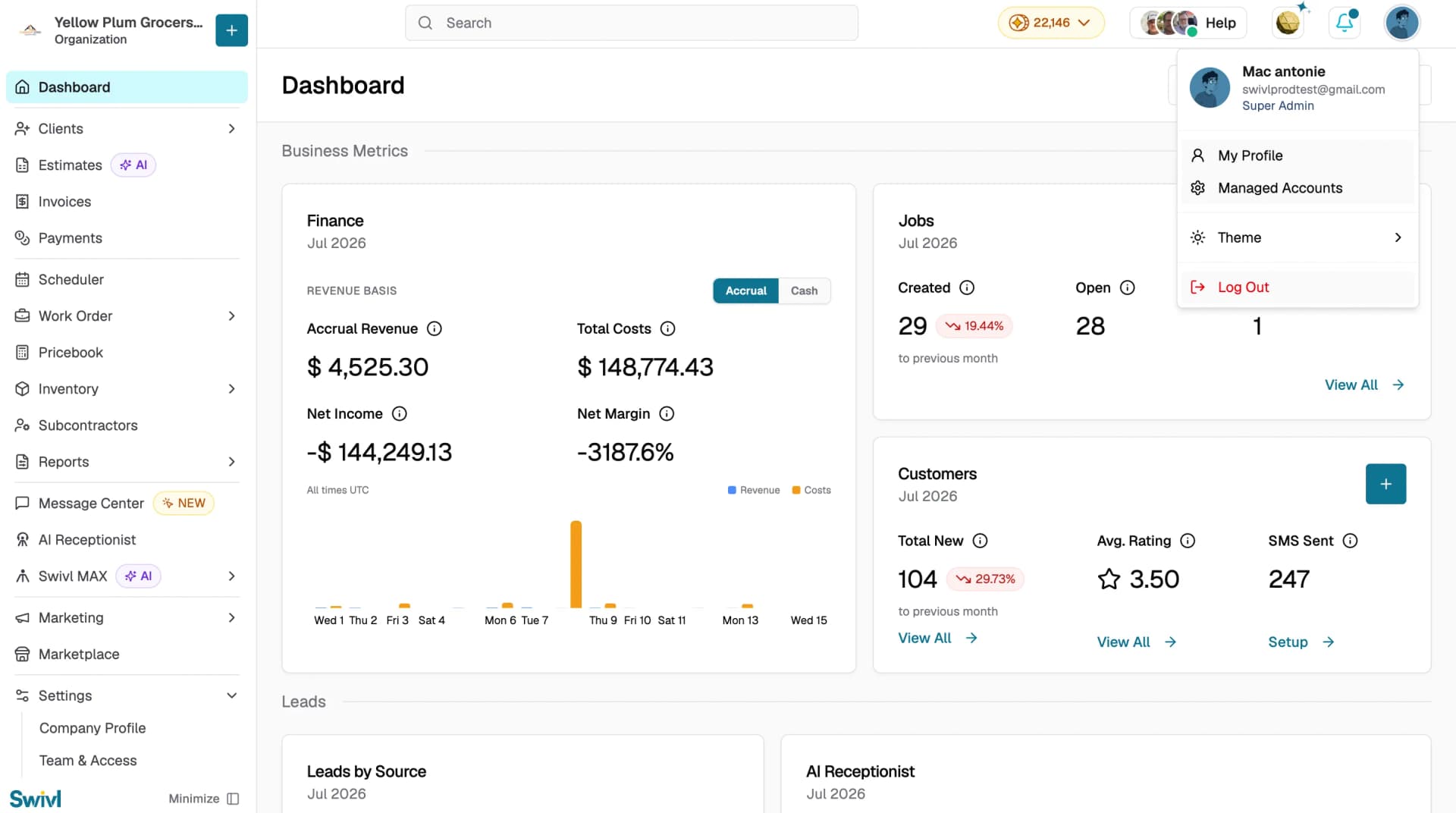
Task: Show info for Jobs Created
Action: click(x=967, y=287)
